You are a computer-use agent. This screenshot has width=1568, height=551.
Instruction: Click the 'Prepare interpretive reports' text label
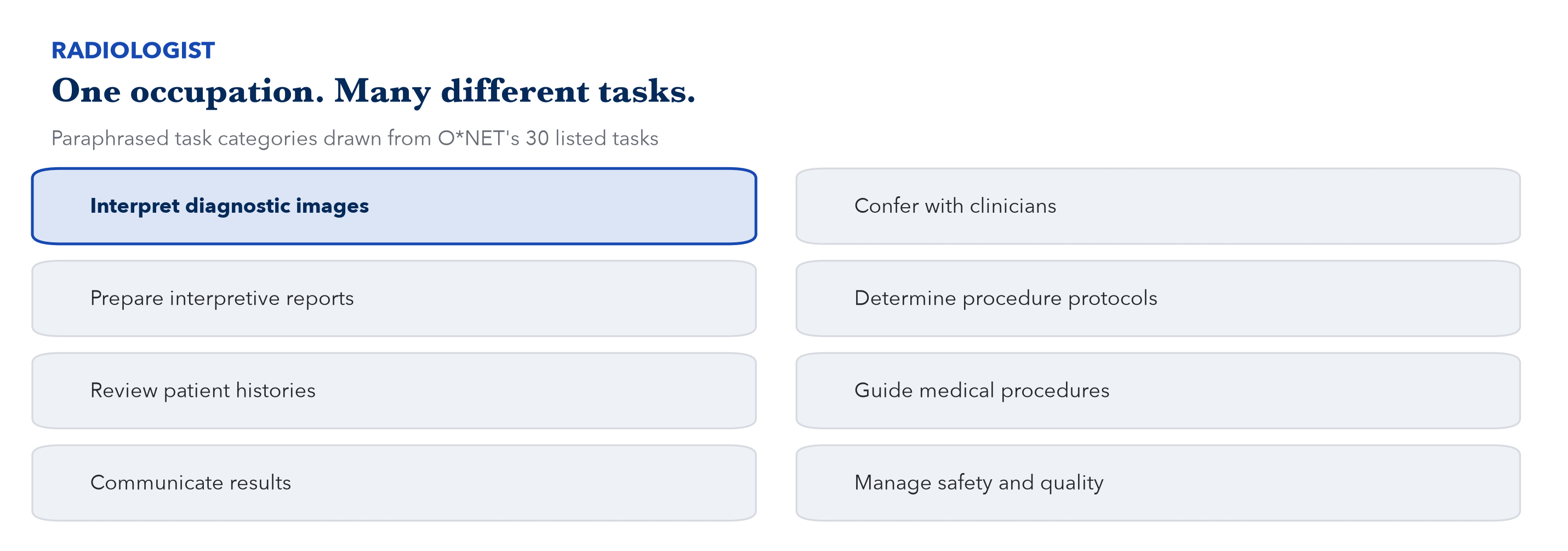221,298
